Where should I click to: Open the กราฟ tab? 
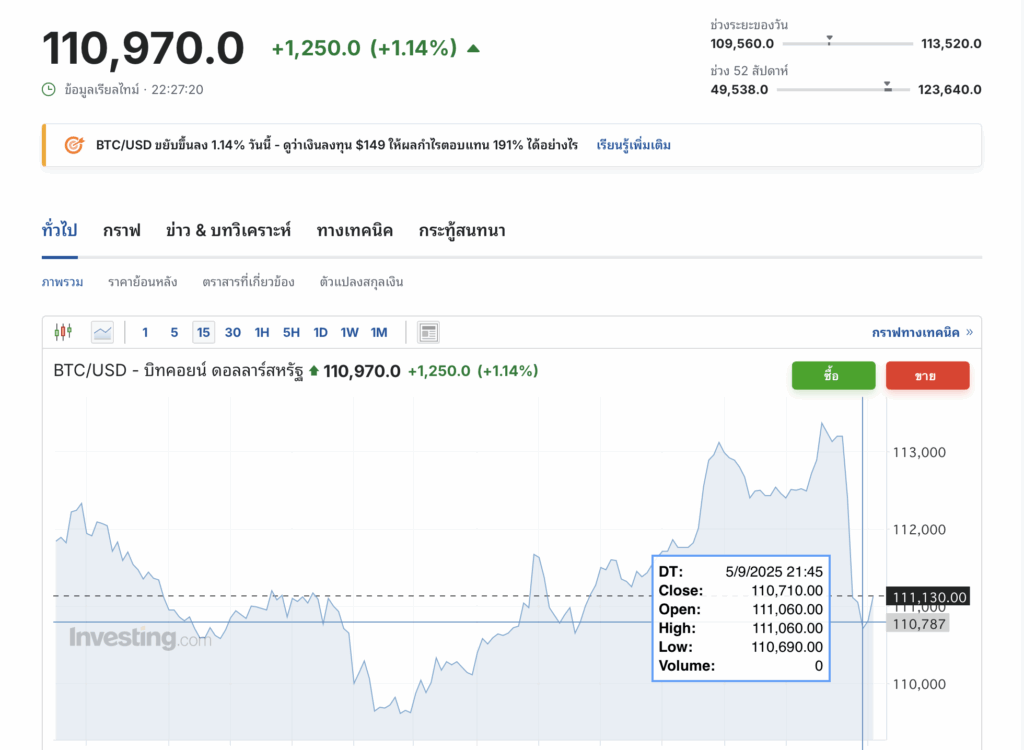coord(121,230)
